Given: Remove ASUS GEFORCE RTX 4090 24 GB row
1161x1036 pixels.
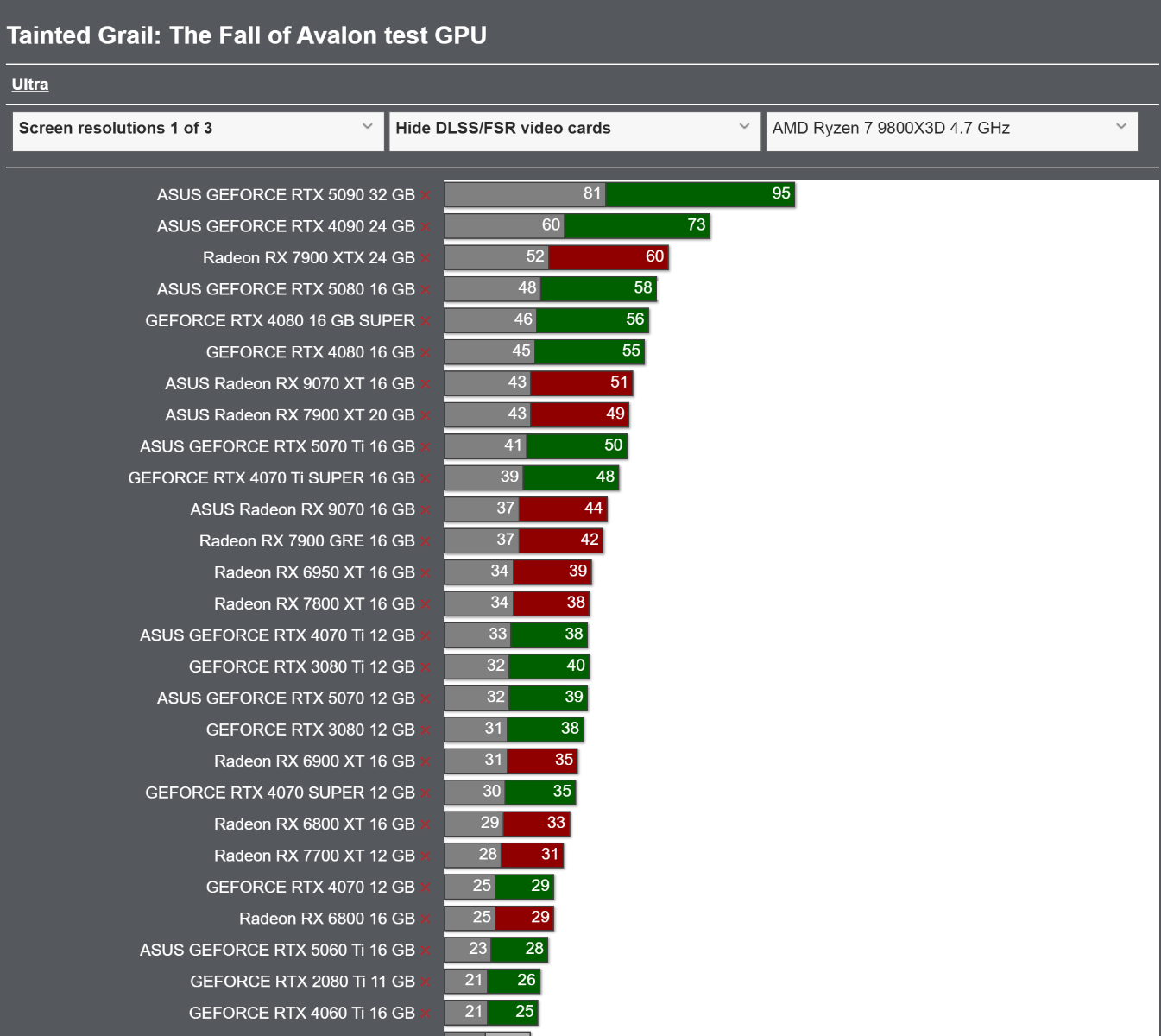Looking at the screenshot, I should (426, 227).
